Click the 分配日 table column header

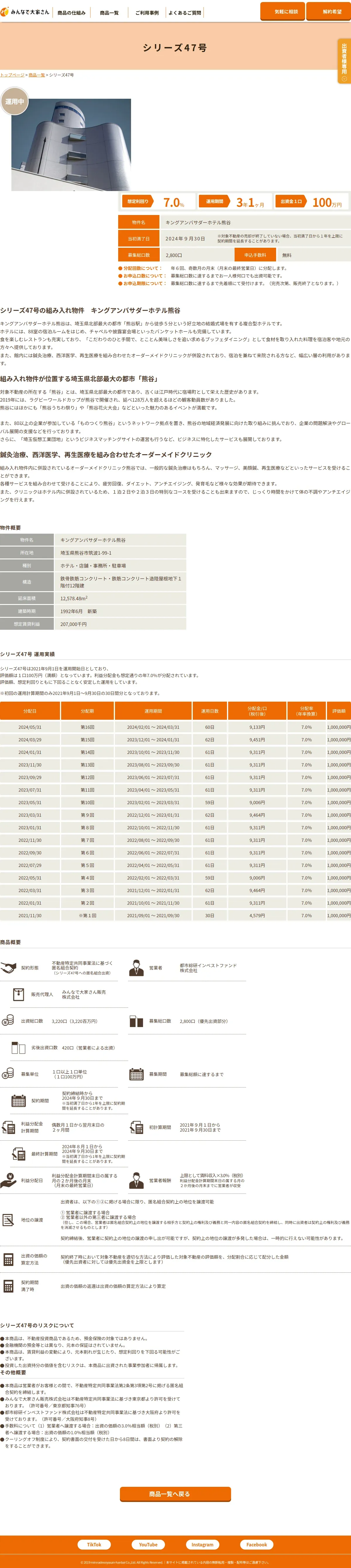[30, 711]
